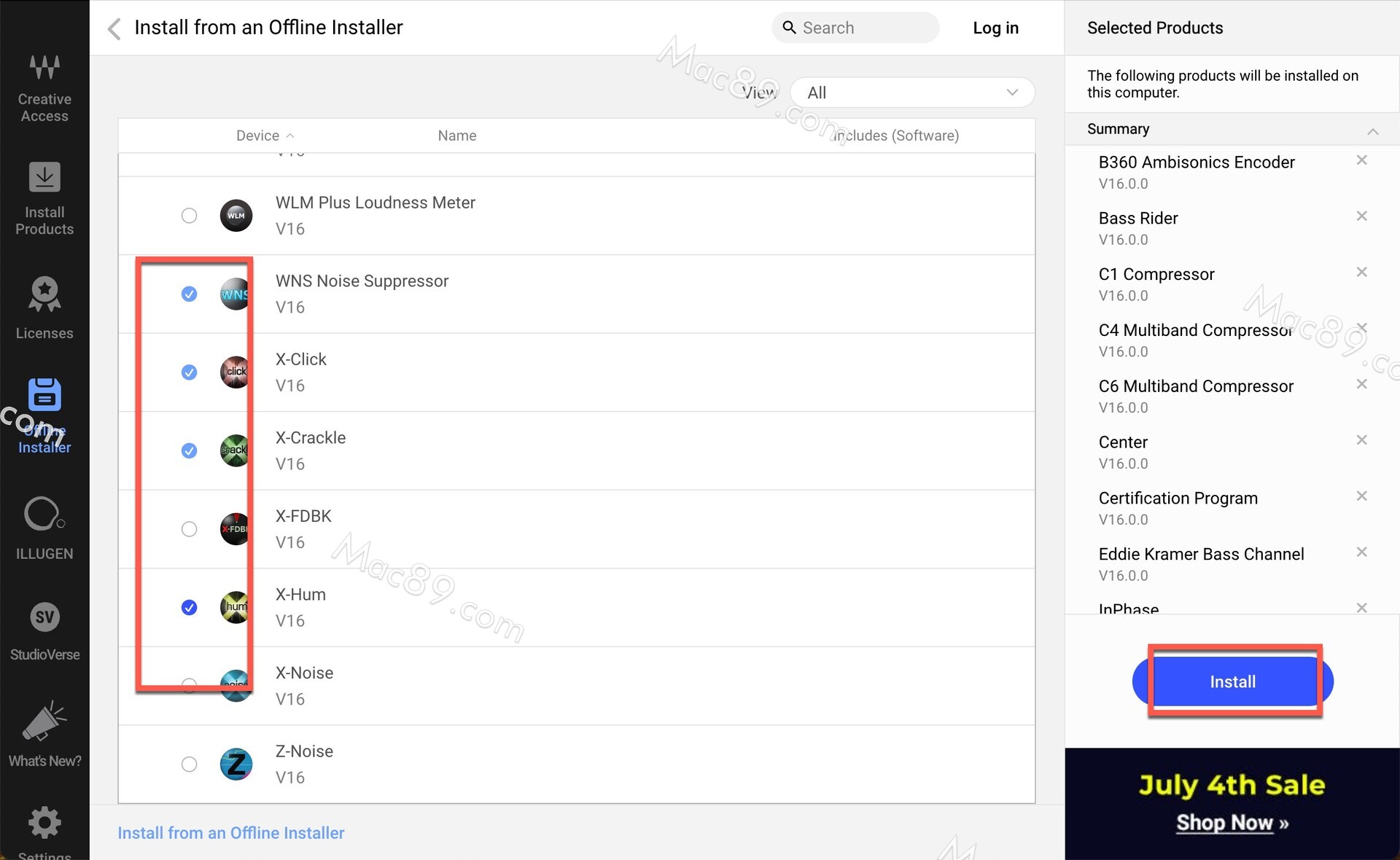Image resolution: width=1400 pixels, height=860 pixels.
Task: Click Log in
Action: coord(995,28)
